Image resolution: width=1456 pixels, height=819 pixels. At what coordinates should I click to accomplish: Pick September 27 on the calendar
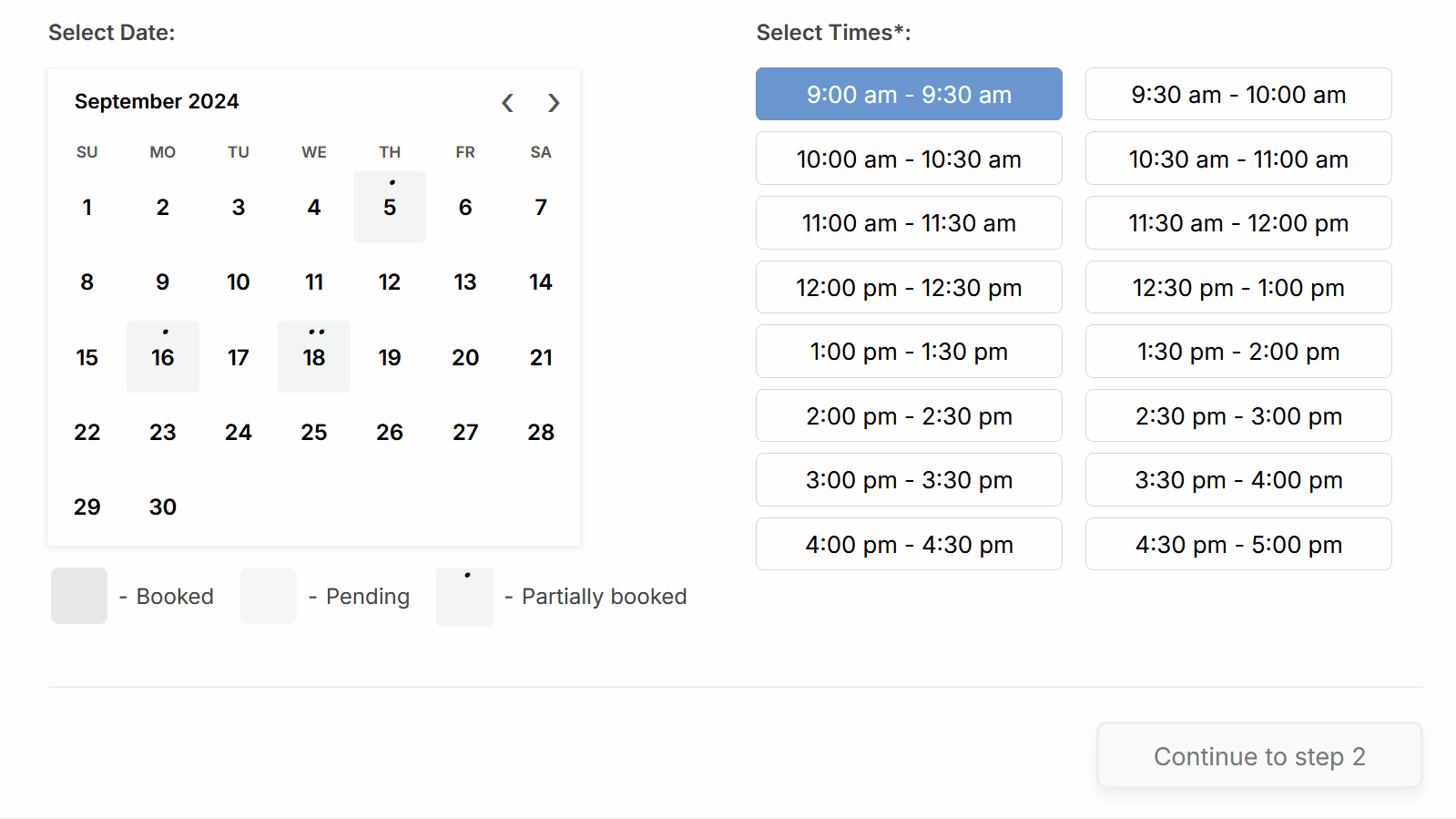point(465,432)
